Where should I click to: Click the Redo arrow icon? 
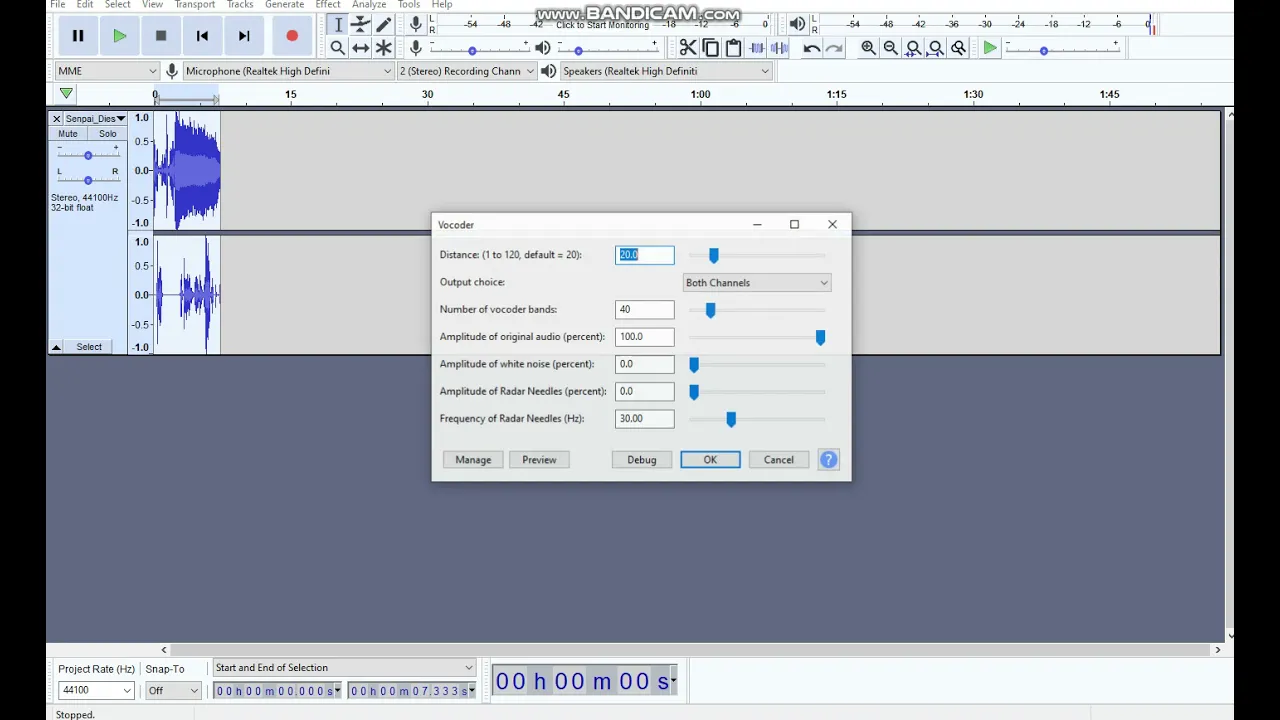[x=834, y=47]
